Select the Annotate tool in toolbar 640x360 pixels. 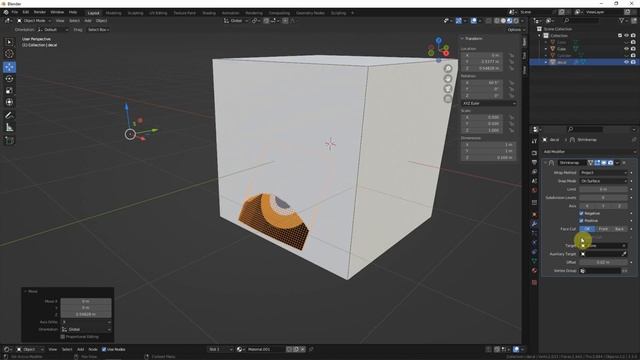click(x=9, y=116)
